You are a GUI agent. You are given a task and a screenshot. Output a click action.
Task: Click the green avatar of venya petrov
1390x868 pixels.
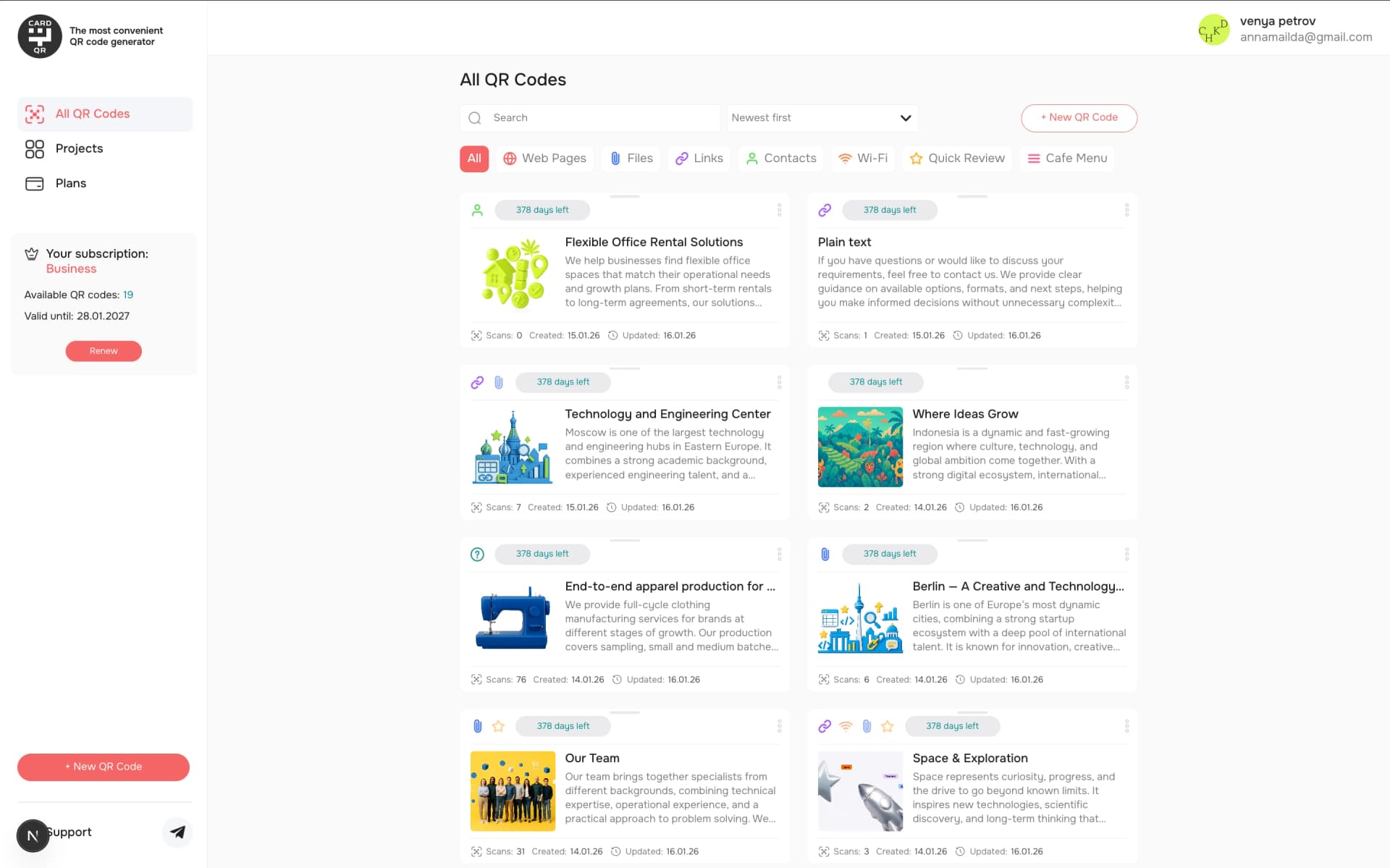click(x=1213, y=30)
